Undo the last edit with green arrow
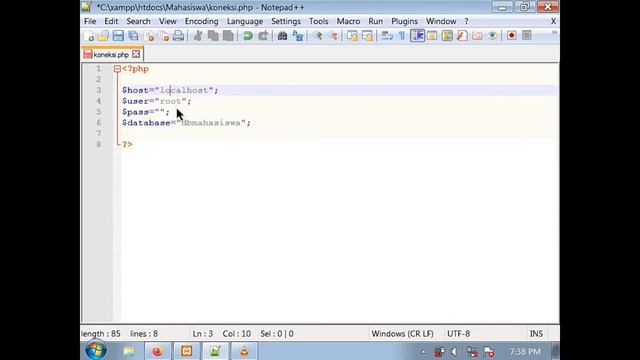The image size is (640, 360). click(247, 36)
